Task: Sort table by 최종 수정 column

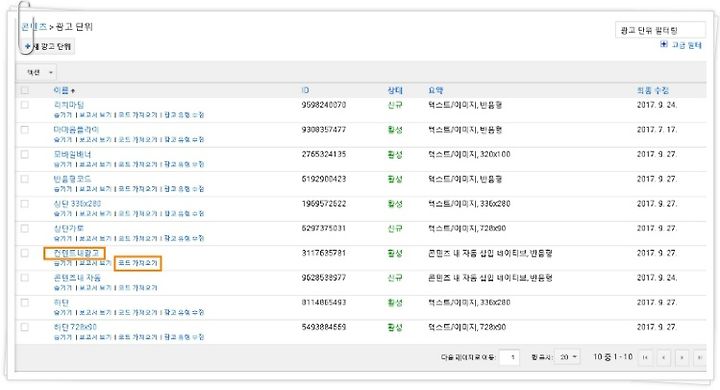Action: pos(652,90)
